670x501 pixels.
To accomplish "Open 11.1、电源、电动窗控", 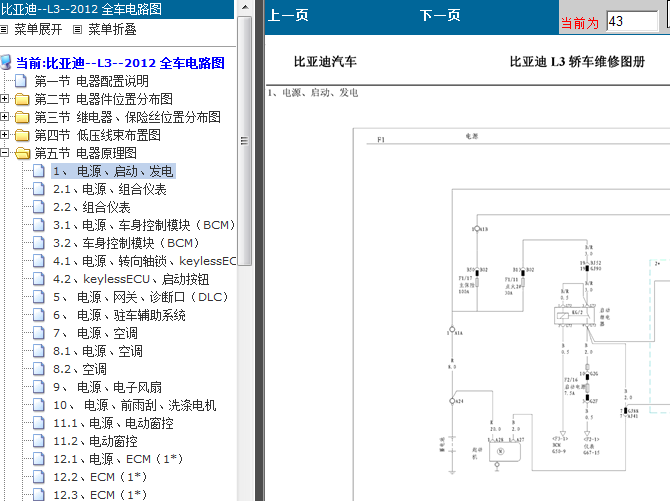I will pyautogui.click(x=113, y=423).
